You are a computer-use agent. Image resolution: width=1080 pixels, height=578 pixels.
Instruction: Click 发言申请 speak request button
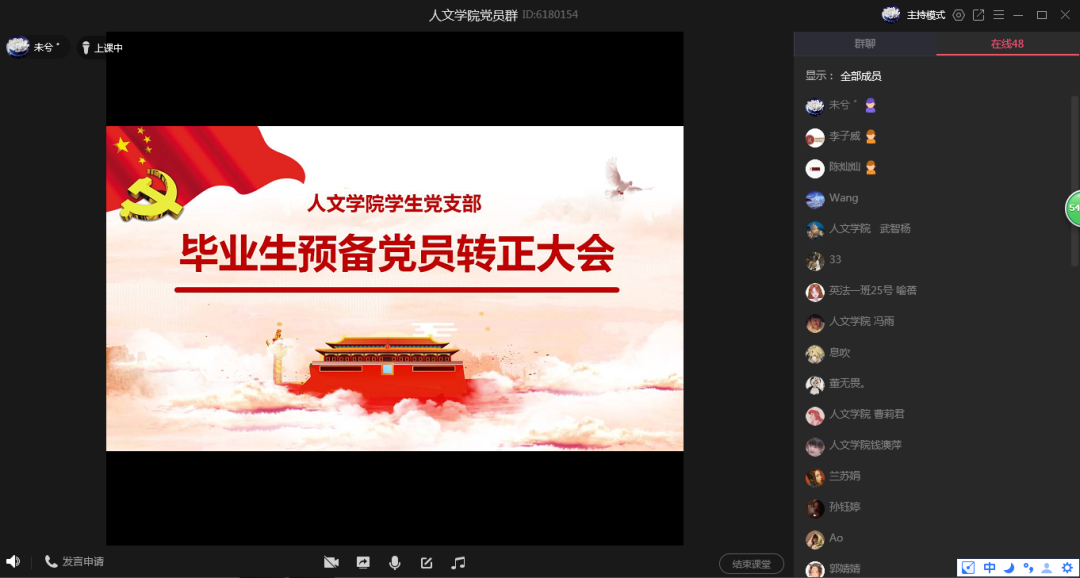click(x=74, y=562)
